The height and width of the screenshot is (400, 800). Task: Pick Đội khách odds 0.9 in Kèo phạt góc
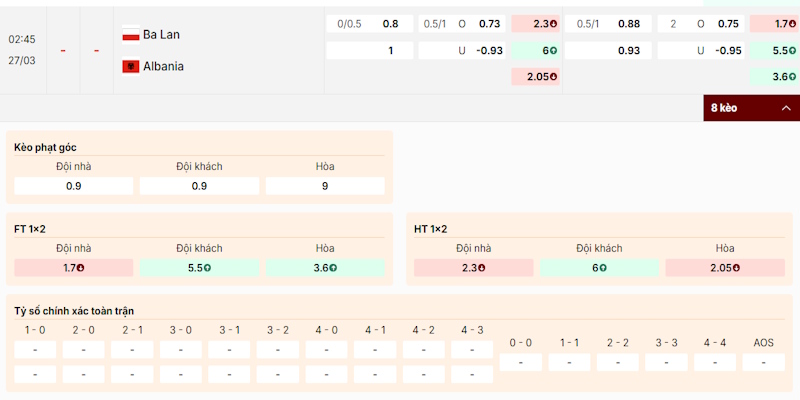[199, 186]
